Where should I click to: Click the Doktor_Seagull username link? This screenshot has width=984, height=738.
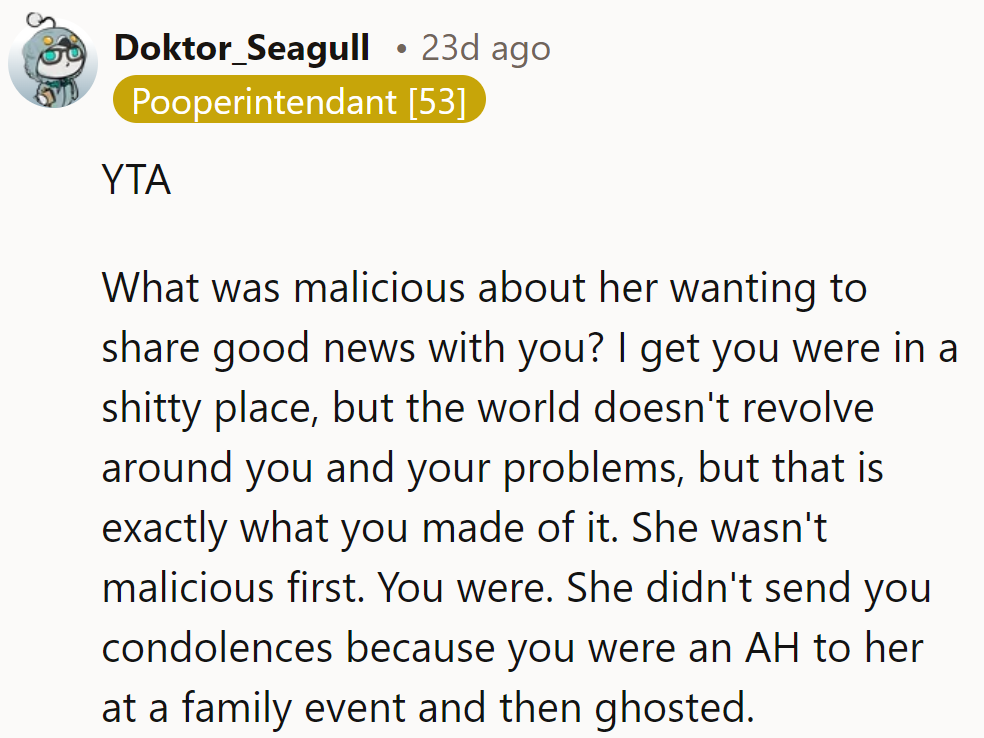point(242,47)
